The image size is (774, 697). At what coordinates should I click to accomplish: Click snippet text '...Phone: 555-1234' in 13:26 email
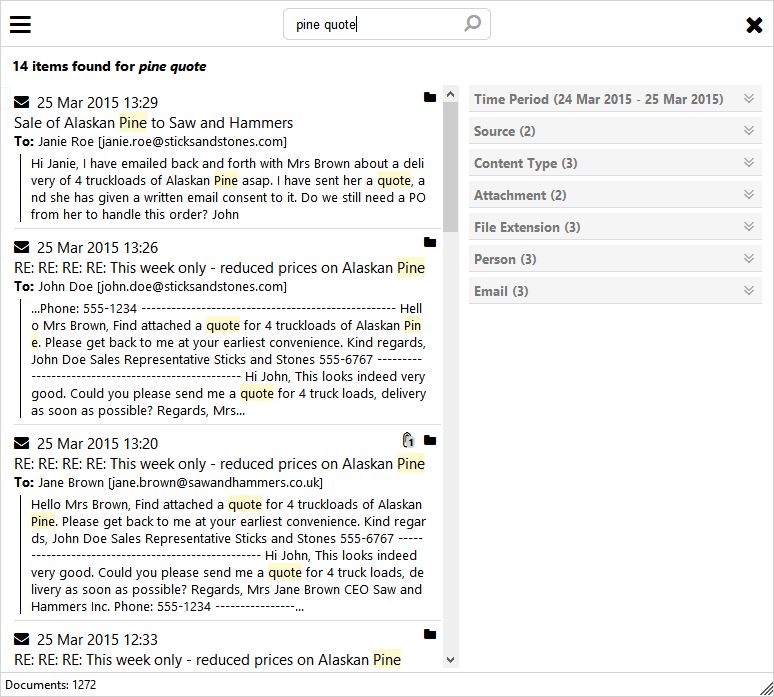(x=83, y=309)
